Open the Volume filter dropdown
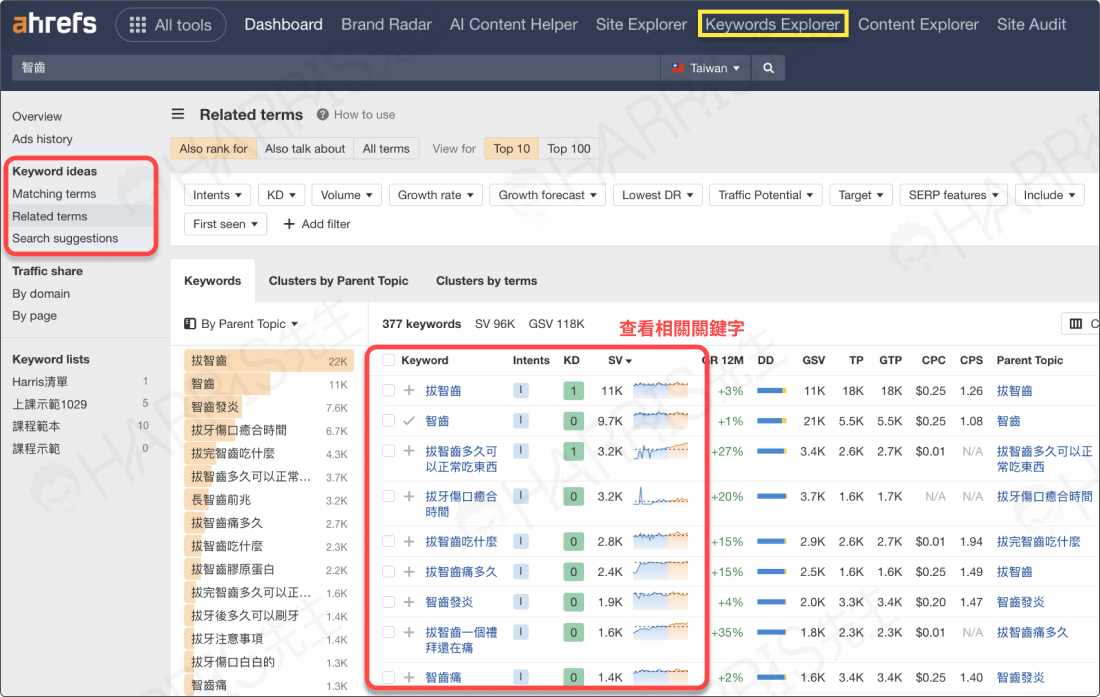Image resolution: width=1100 pixels, height=697 pixels. tap(347, 195)
